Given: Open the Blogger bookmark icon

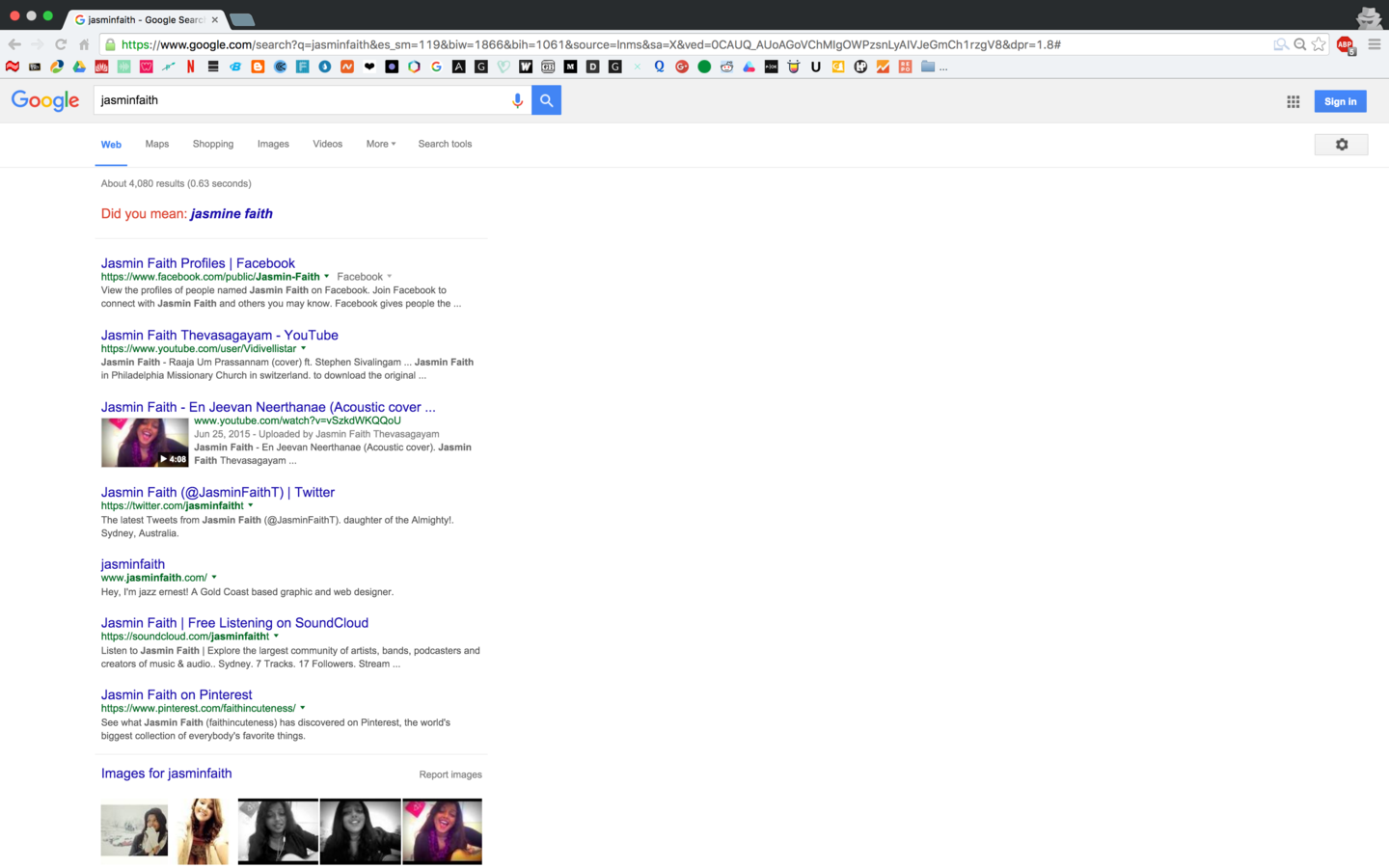Looking at the screenshot, I should point(257,67).
